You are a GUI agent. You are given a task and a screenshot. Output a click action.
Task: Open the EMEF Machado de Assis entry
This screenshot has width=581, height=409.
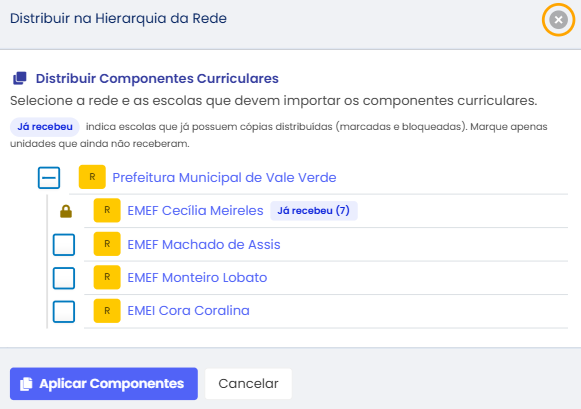(204, 245)
